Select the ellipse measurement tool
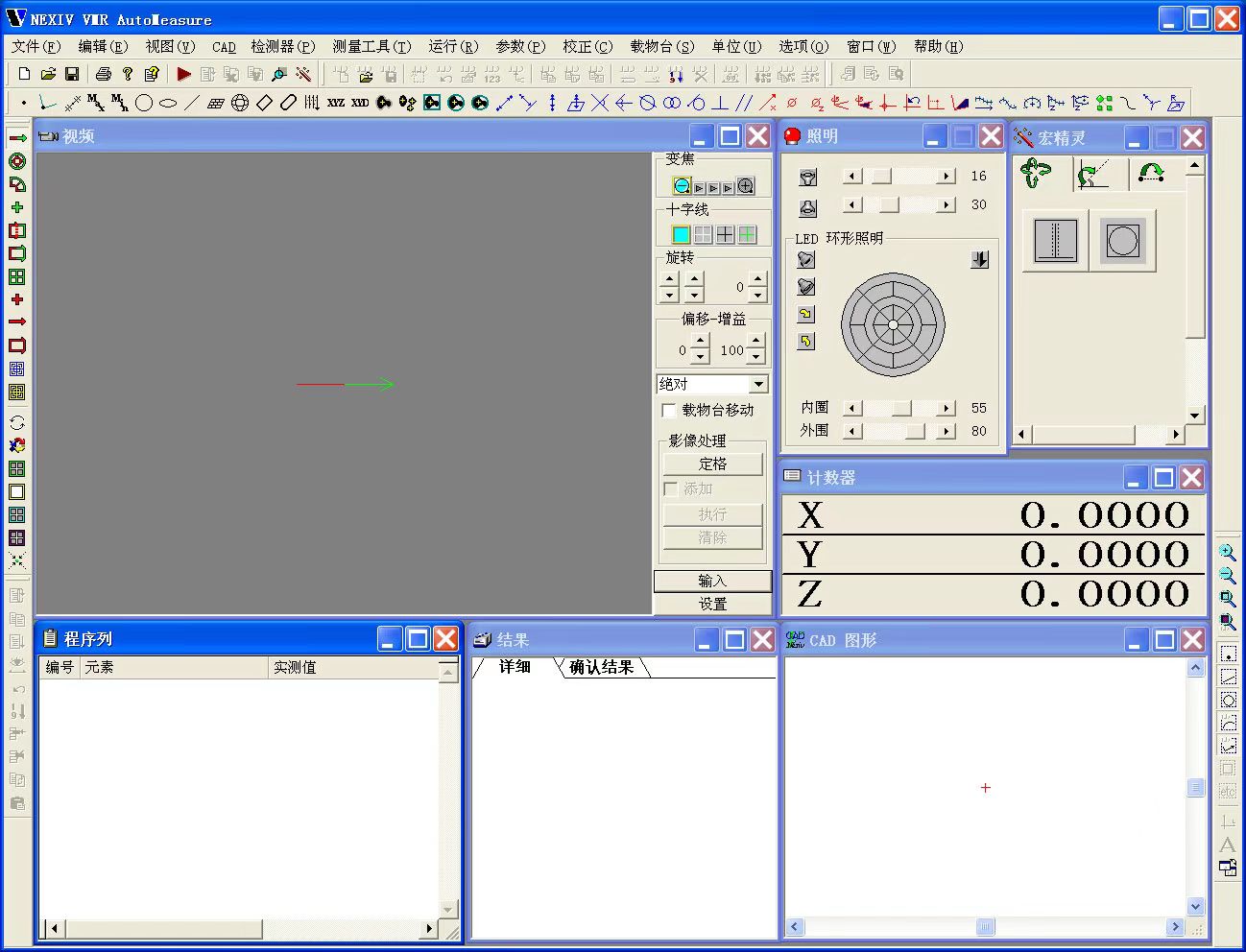The width and height of the screenshot is (1246, 952). [x=168, y=103]
